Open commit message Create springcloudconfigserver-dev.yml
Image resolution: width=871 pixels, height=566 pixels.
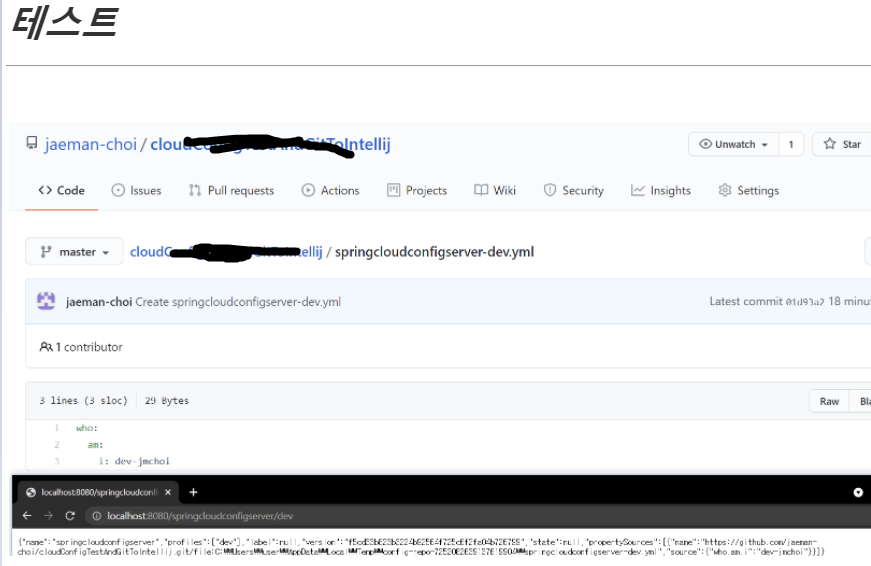pyautogui.click(x=238, y=302)
